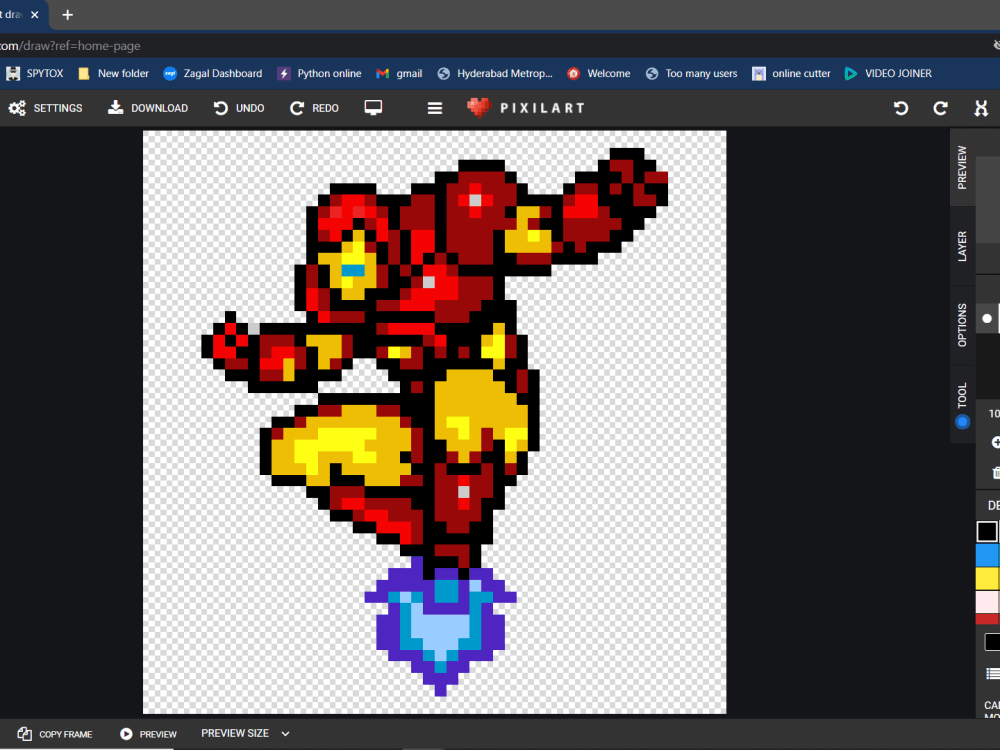This screenshot has height=750, width=1000.
Task: Click the trash delete icon in side panel
Action: click(996, 473)
